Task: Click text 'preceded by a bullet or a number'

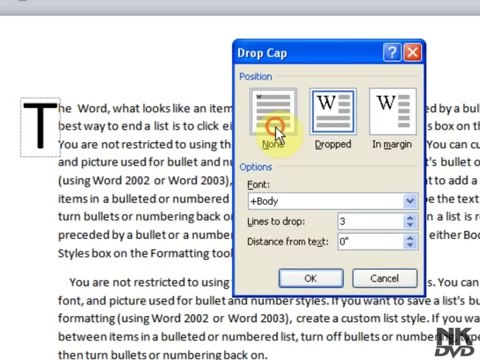Action: pos(145,235)
